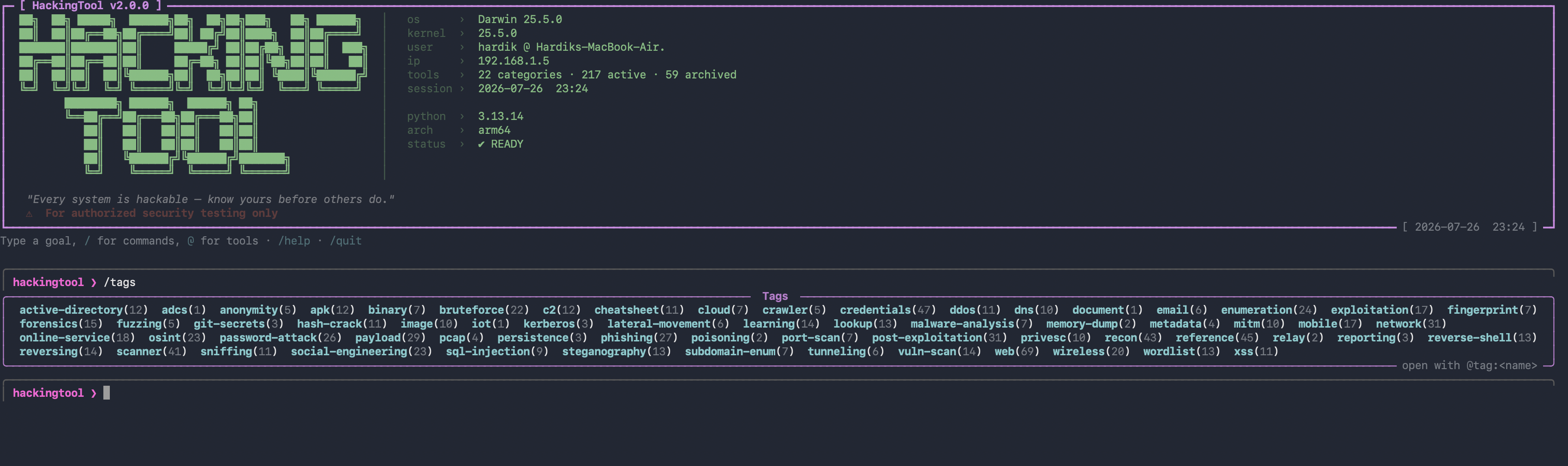Select the scanner(41) tag
The image size is (1568, 466).
coord(151,352)
